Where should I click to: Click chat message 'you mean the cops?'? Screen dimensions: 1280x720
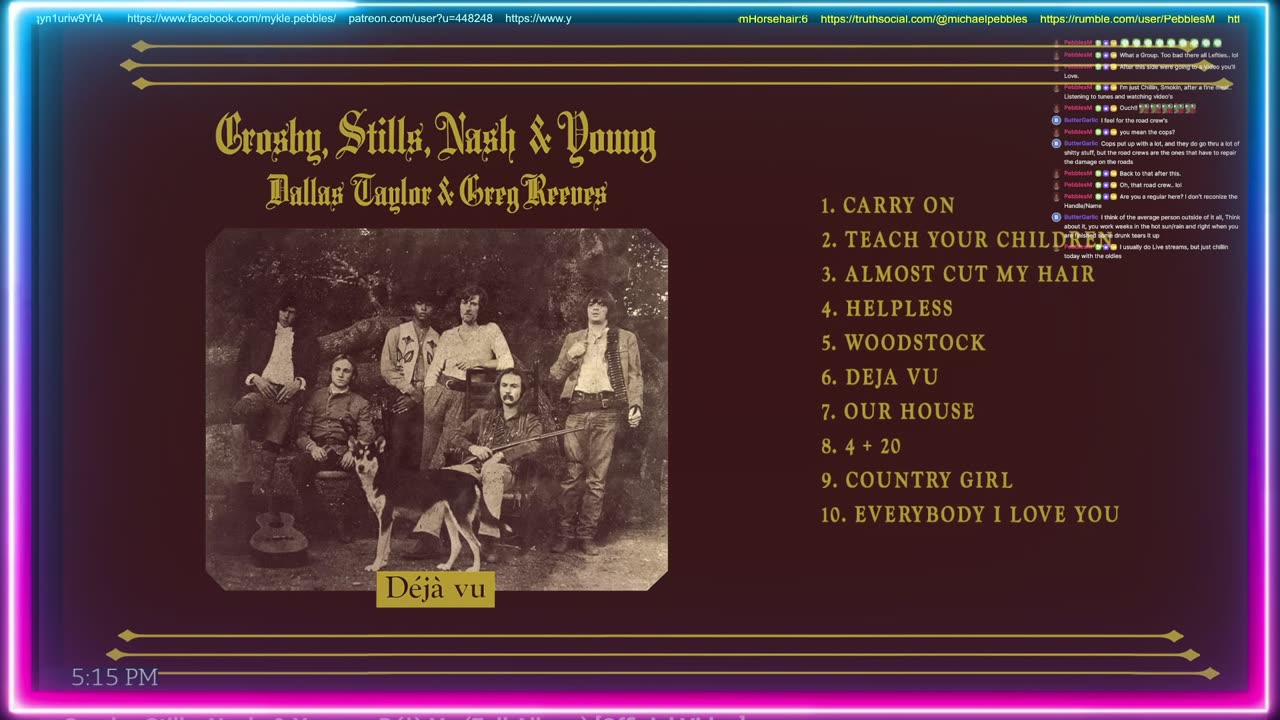(1147, 132)
